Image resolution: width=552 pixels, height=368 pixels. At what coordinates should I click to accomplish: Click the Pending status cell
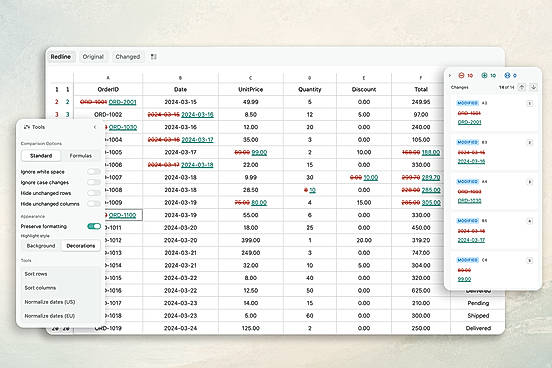point(478,303)
